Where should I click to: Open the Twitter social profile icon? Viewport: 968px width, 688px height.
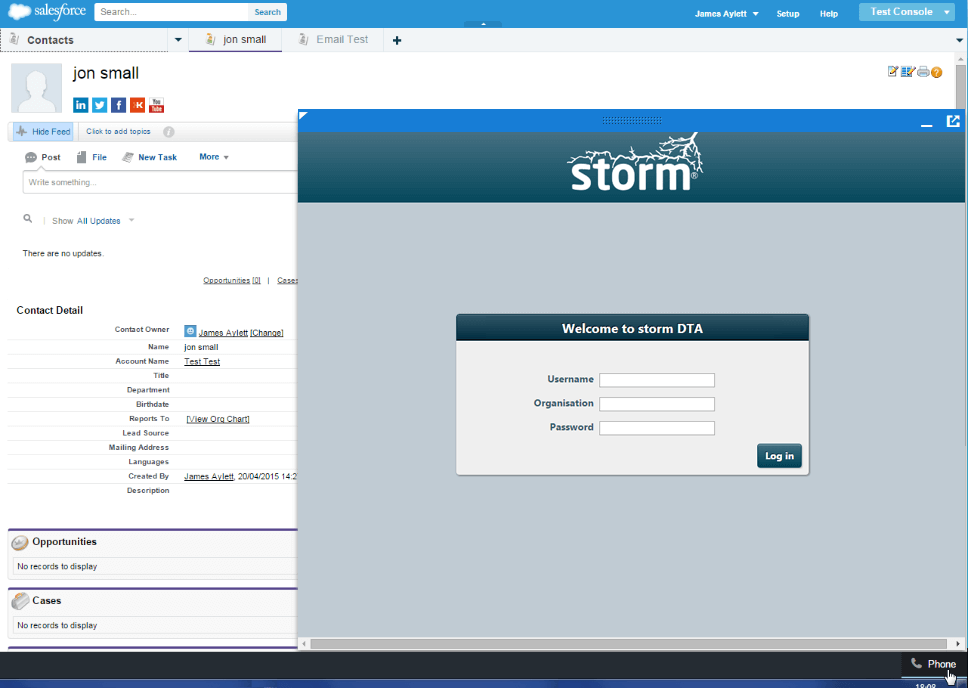tap(99, 105)
